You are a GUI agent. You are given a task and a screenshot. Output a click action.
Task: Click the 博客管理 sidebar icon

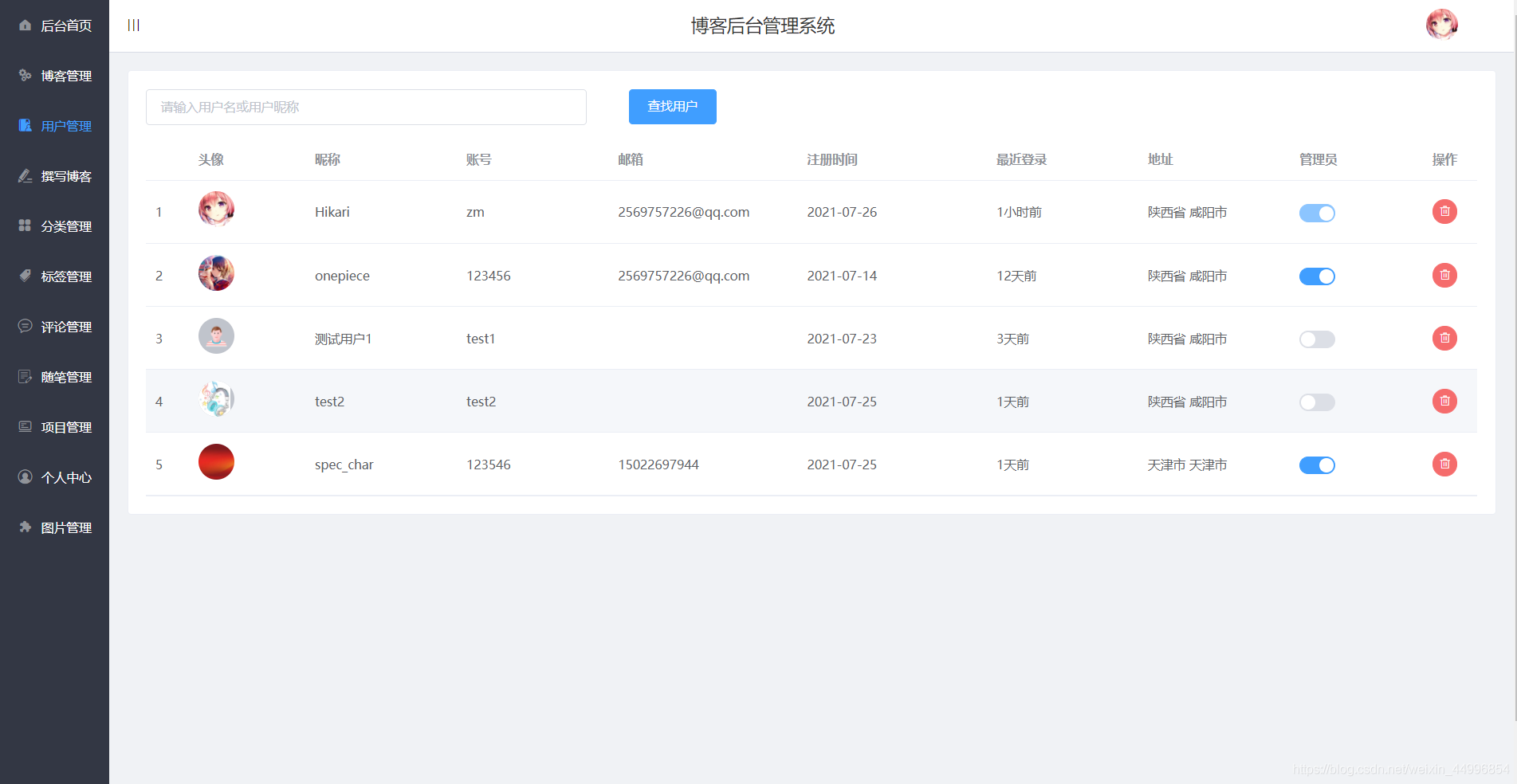(25, 76)
